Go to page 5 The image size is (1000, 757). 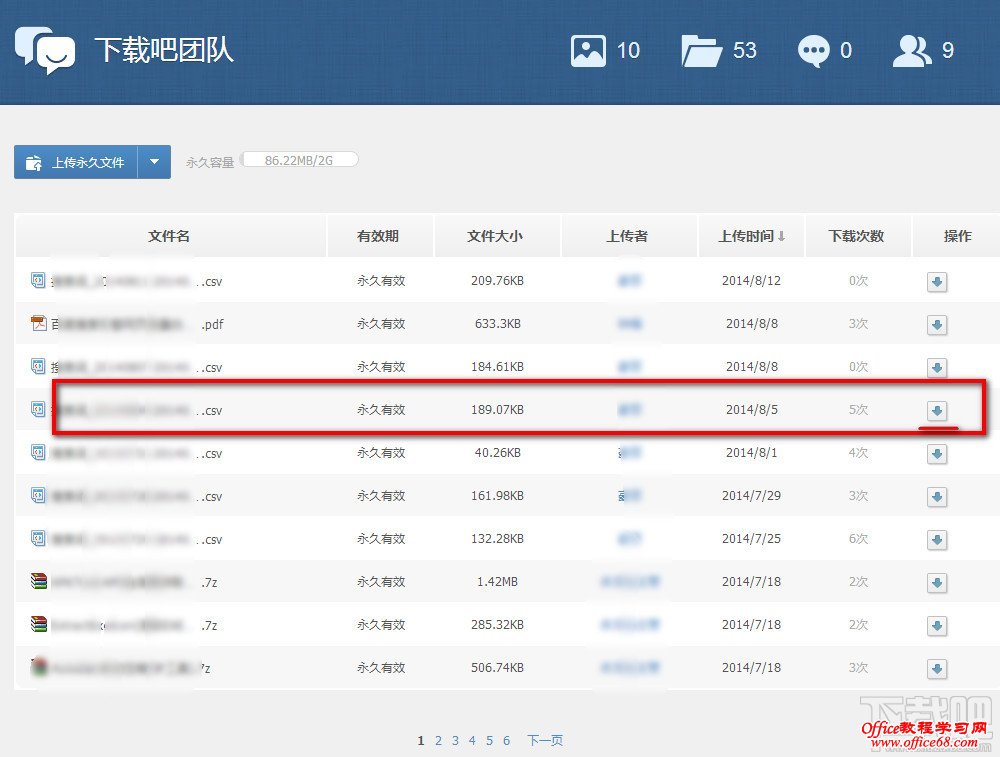pos(489,740)
